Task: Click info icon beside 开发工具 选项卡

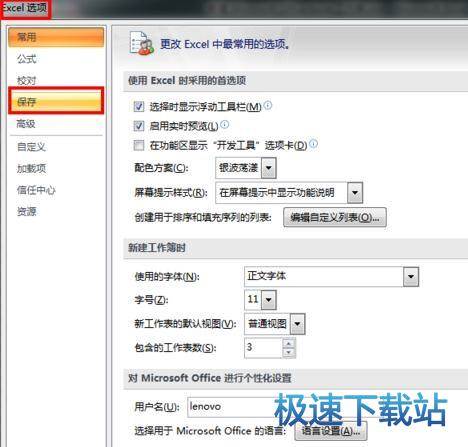Action: 314,144
